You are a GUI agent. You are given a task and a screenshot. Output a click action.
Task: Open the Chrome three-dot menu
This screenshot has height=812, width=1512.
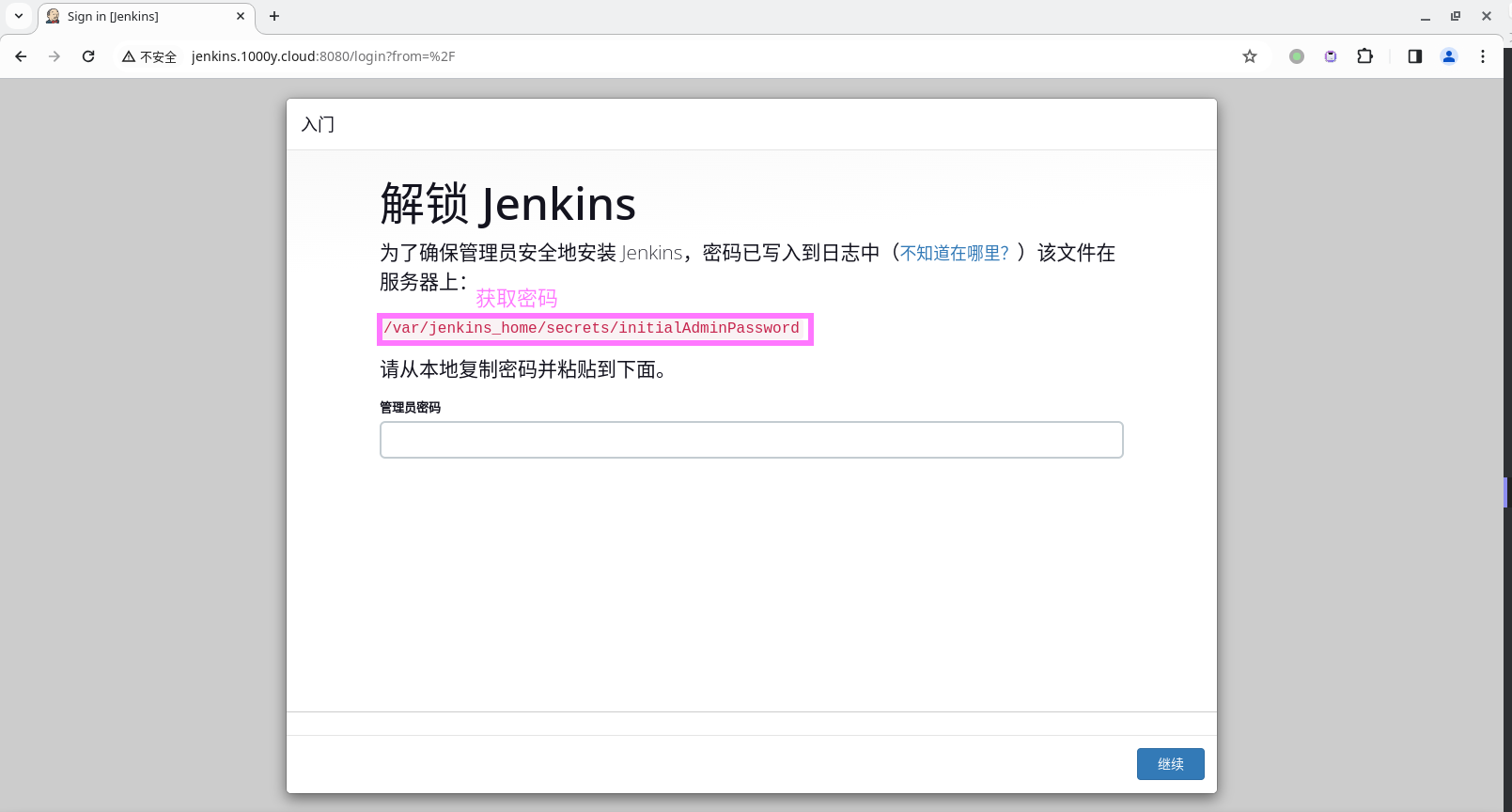pyautogui.click(x=1483, y=56)
